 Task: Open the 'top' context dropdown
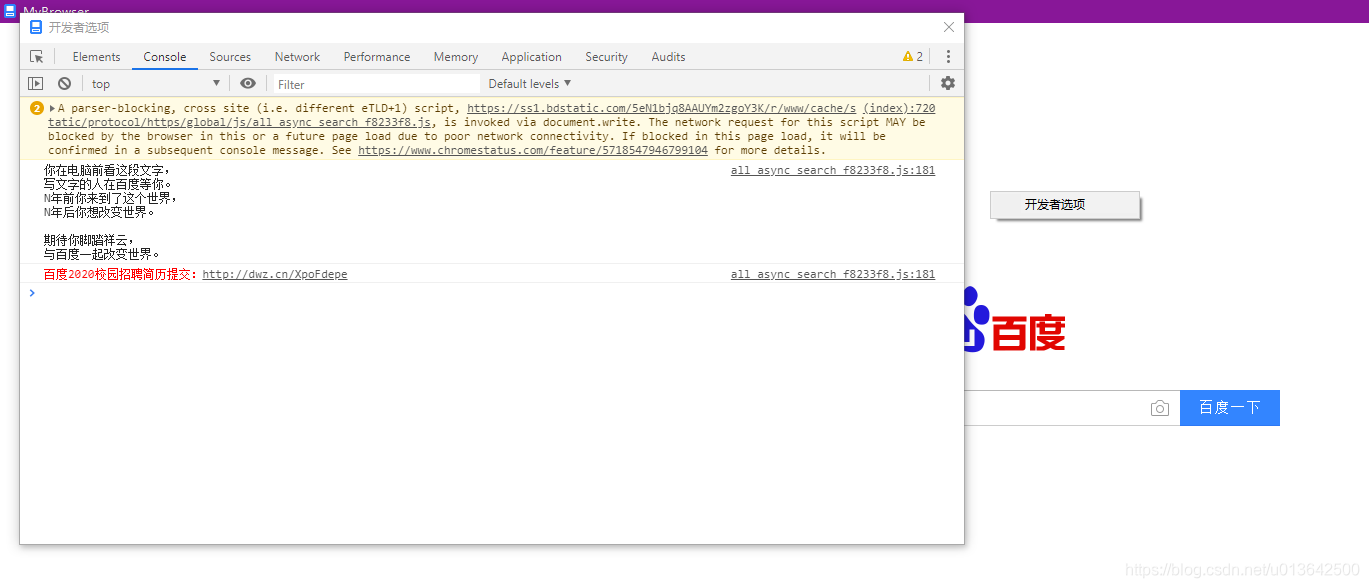click(155, 84)
